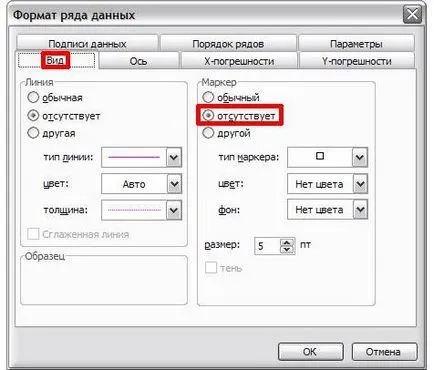Expand the толщина dropdown arrow
The image size is (434, 370).
[x=174, y=210]
